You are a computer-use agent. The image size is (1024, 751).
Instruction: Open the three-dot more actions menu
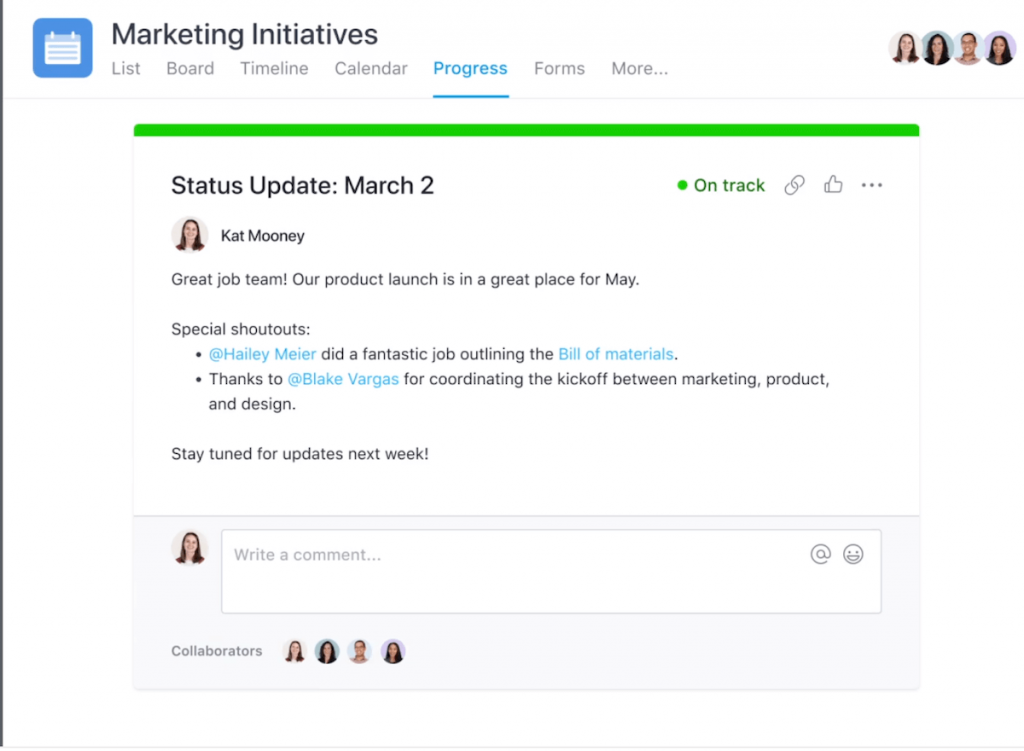pyautogui.click(x=872, y=185)
